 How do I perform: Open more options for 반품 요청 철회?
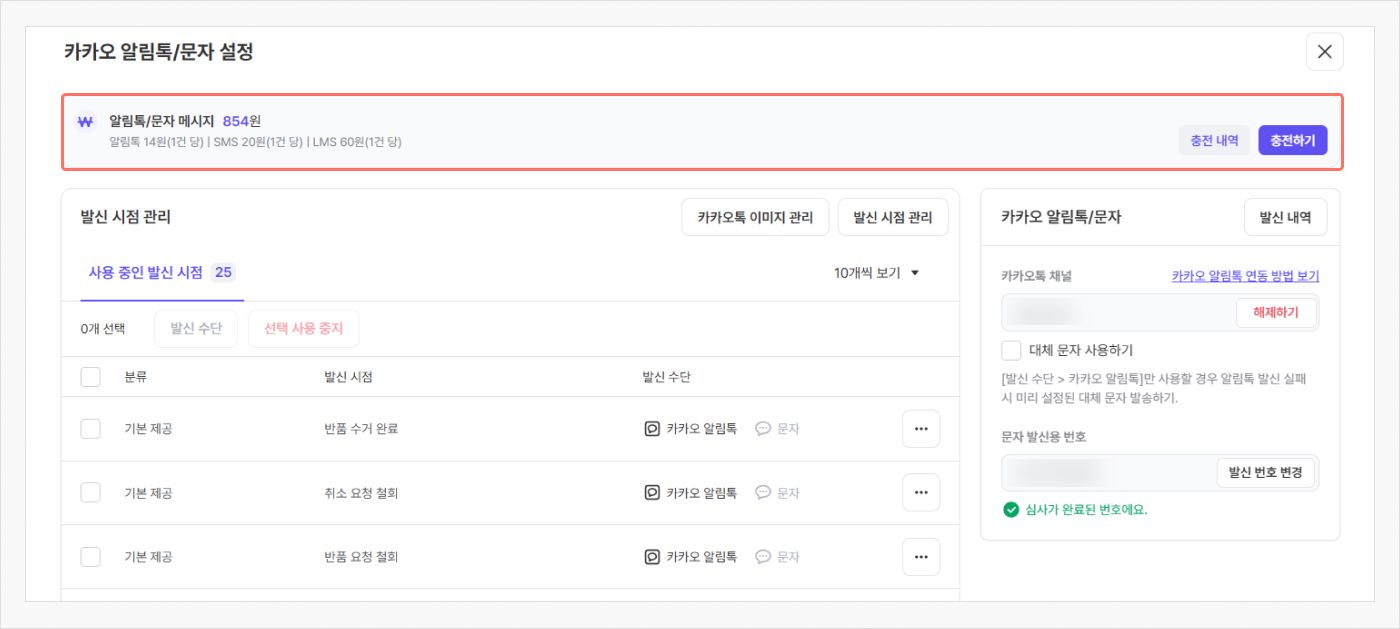point(920,557)
